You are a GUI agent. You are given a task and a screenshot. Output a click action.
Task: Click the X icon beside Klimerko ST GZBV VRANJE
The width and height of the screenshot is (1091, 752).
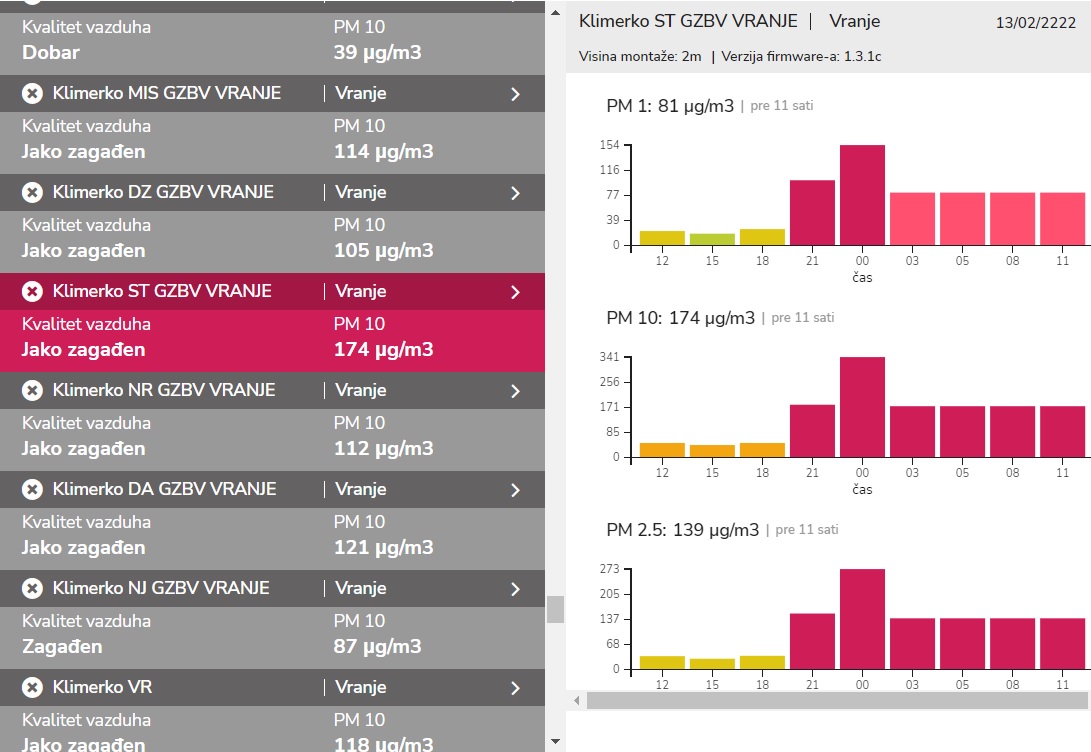[x=32, y=291]
